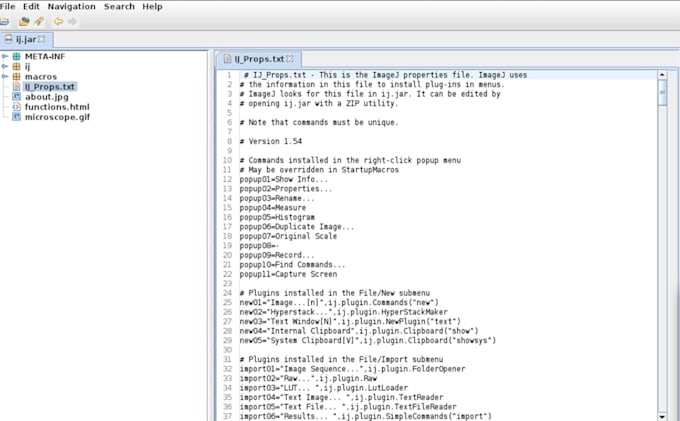The height and width of the screenshot is (421, 680).
Task: Click the scrollbar up arrow
Action: [662, 75]
